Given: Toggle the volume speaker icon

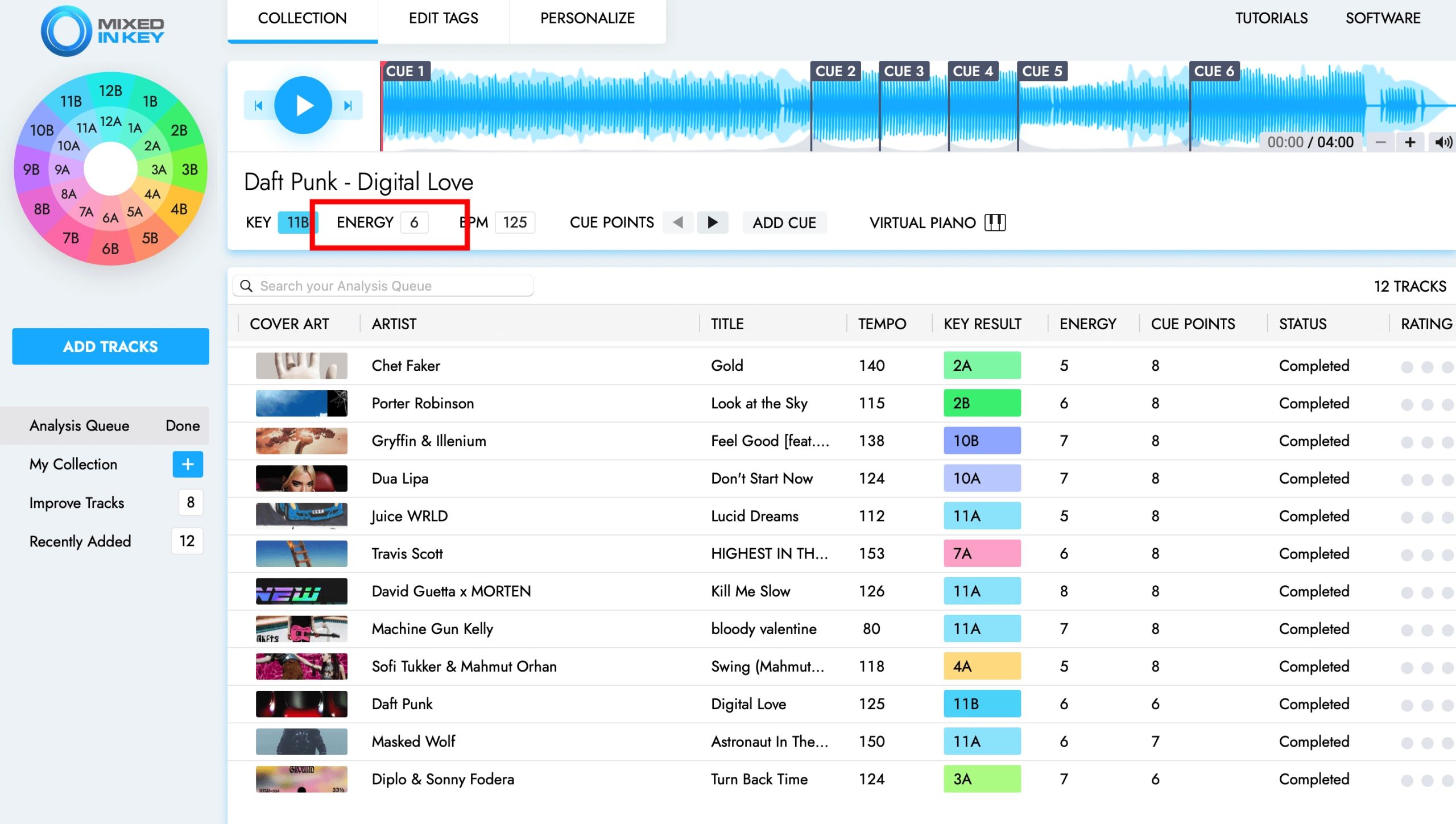Looking at the screenshot, I should pos(1443,142).
